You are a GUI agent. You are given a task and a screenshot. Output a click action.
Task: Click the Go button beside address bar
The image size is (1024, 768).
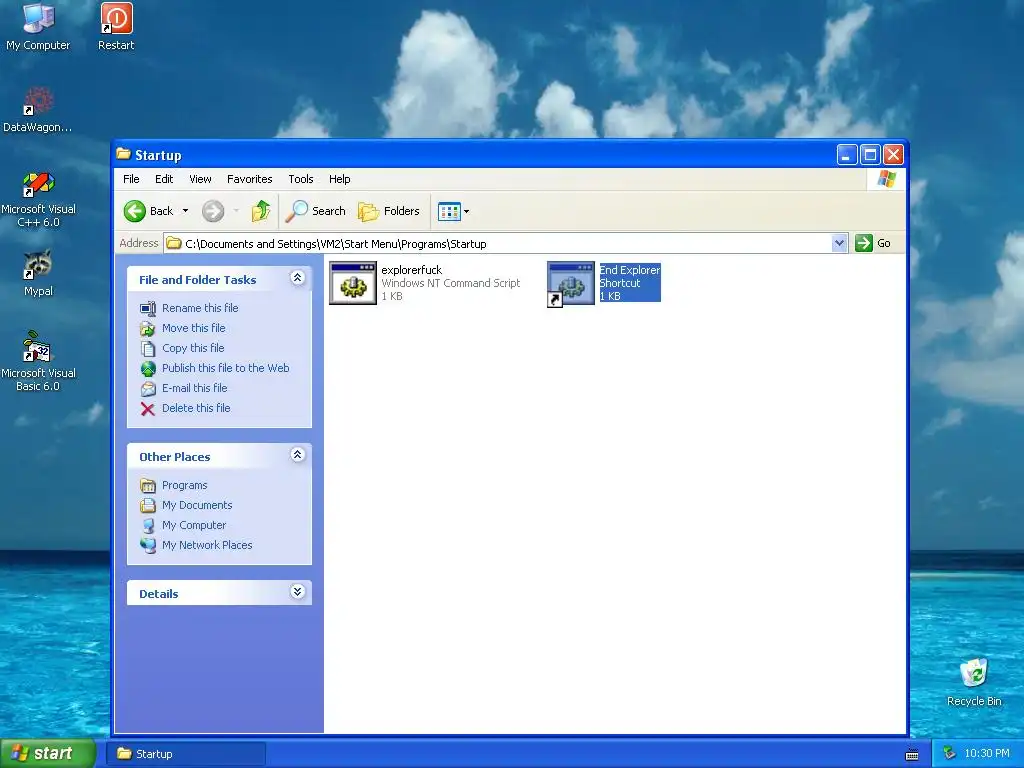tap(873, 244)
